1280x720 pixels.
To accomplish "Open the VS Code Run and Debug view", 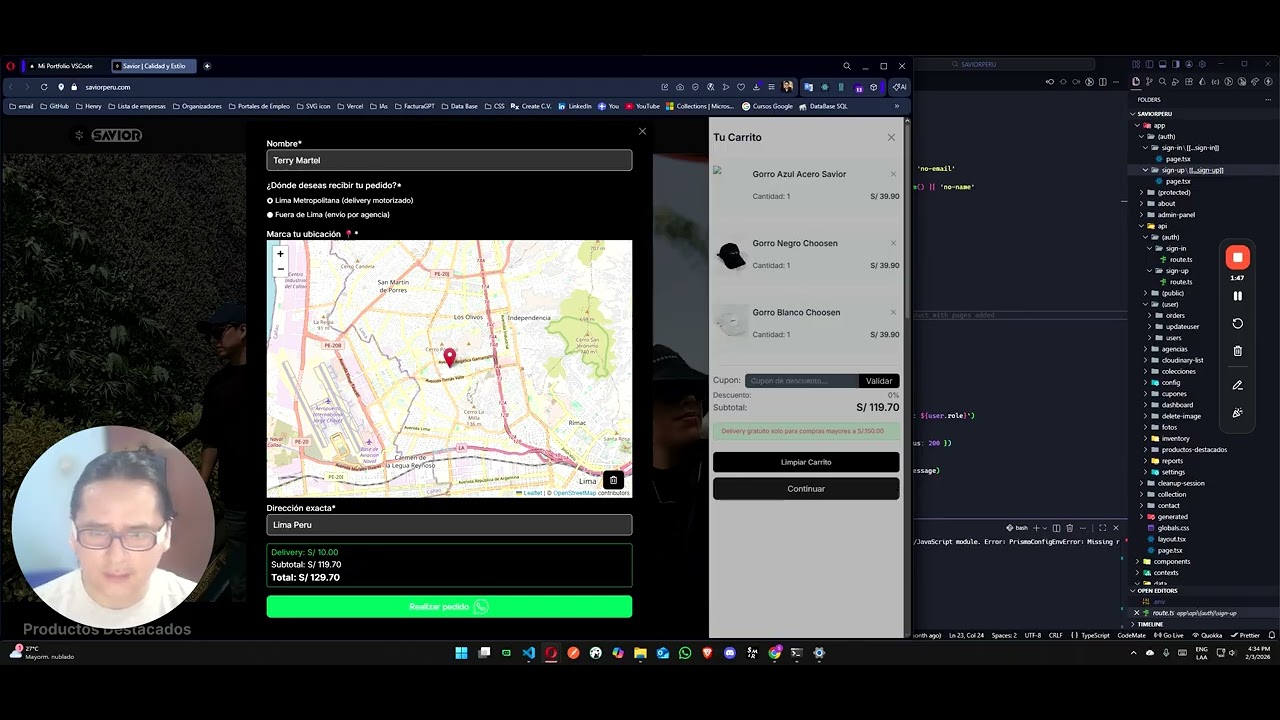I will (1175, 81).
